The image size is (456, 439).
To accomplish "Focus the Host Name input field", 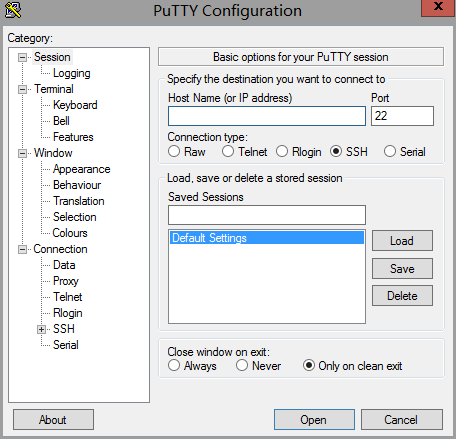I will tap(267, 116).
